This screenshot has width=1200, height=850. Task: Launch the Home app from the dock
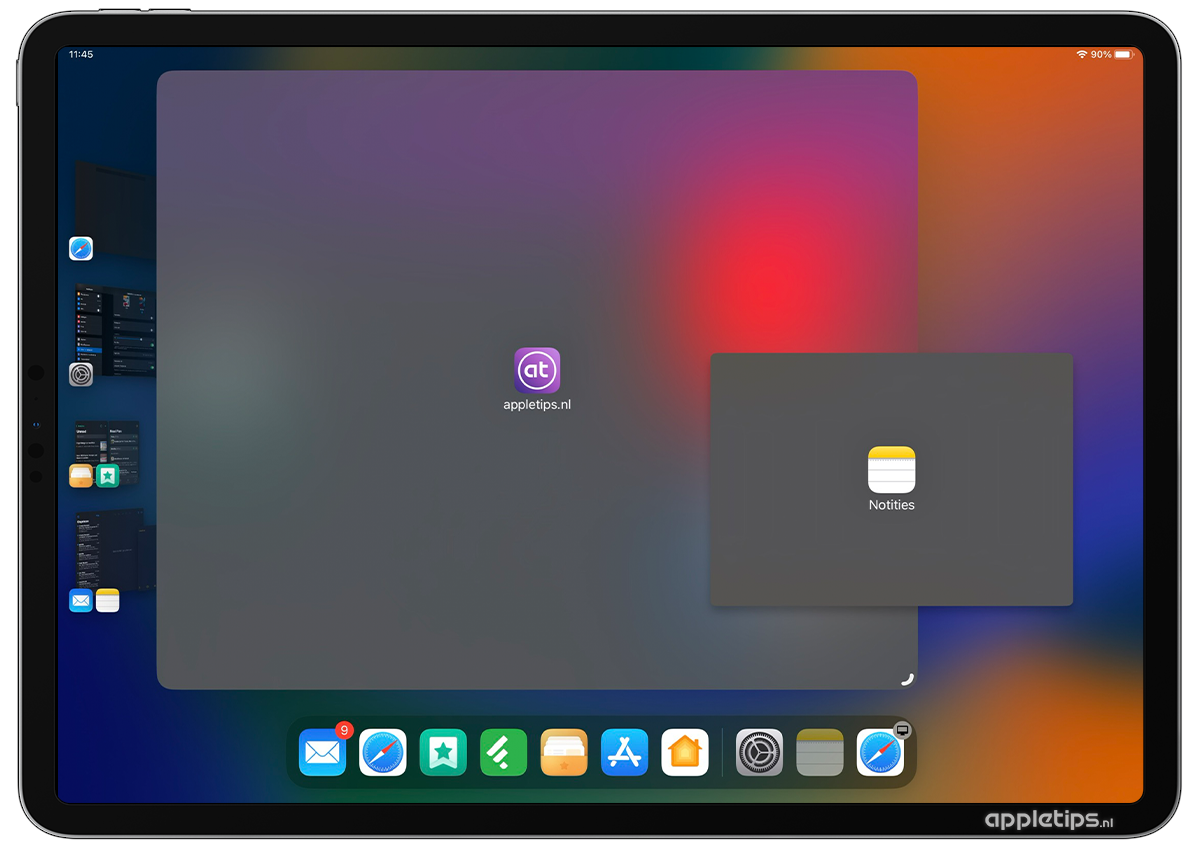pos(685,753)
